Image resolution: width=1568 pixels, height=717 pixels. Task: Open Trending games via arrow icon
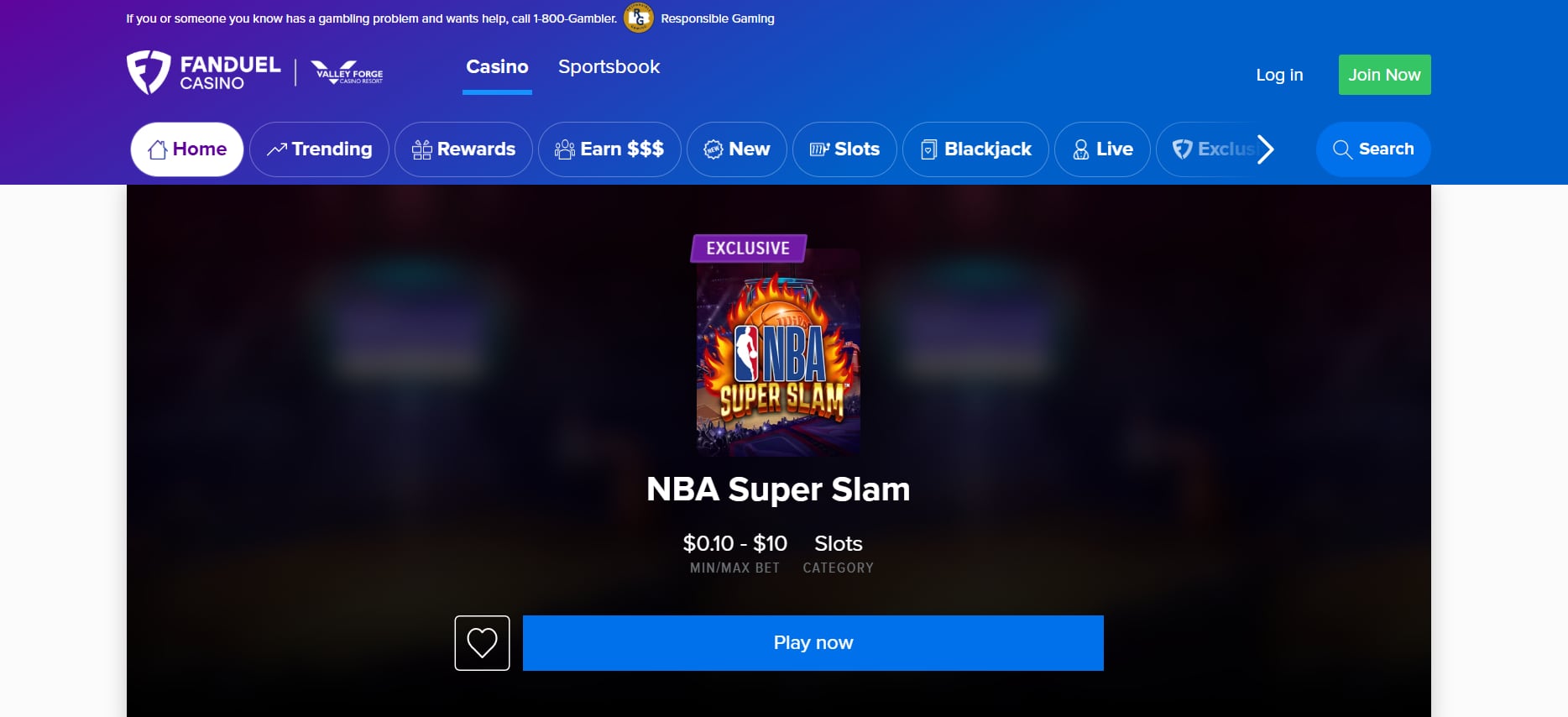319,149
